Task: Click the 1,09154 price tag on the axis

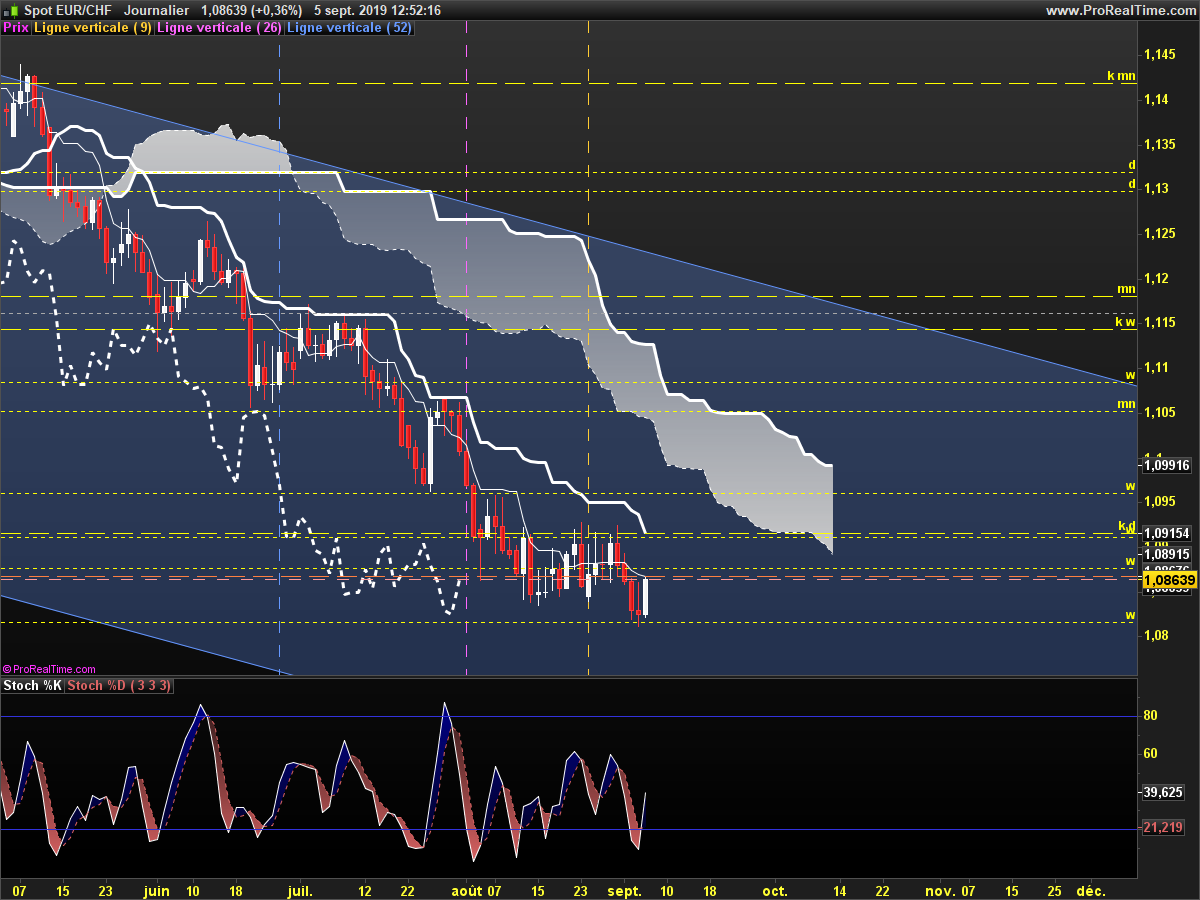Action: (1166, 534)
